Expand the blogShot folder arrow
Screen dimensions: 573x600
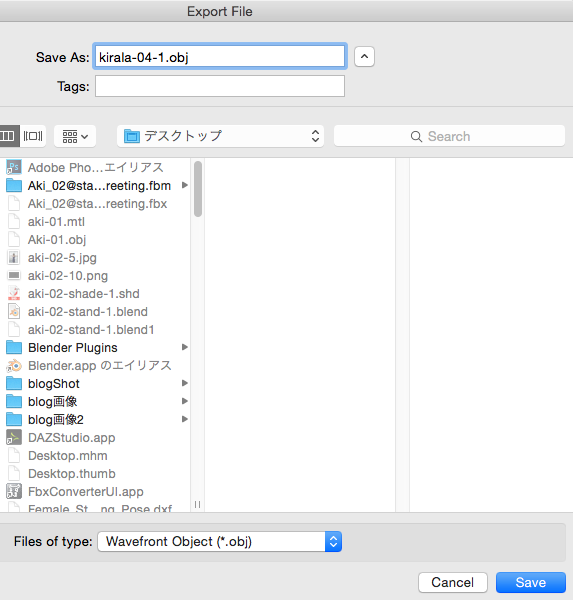(185, 383)
